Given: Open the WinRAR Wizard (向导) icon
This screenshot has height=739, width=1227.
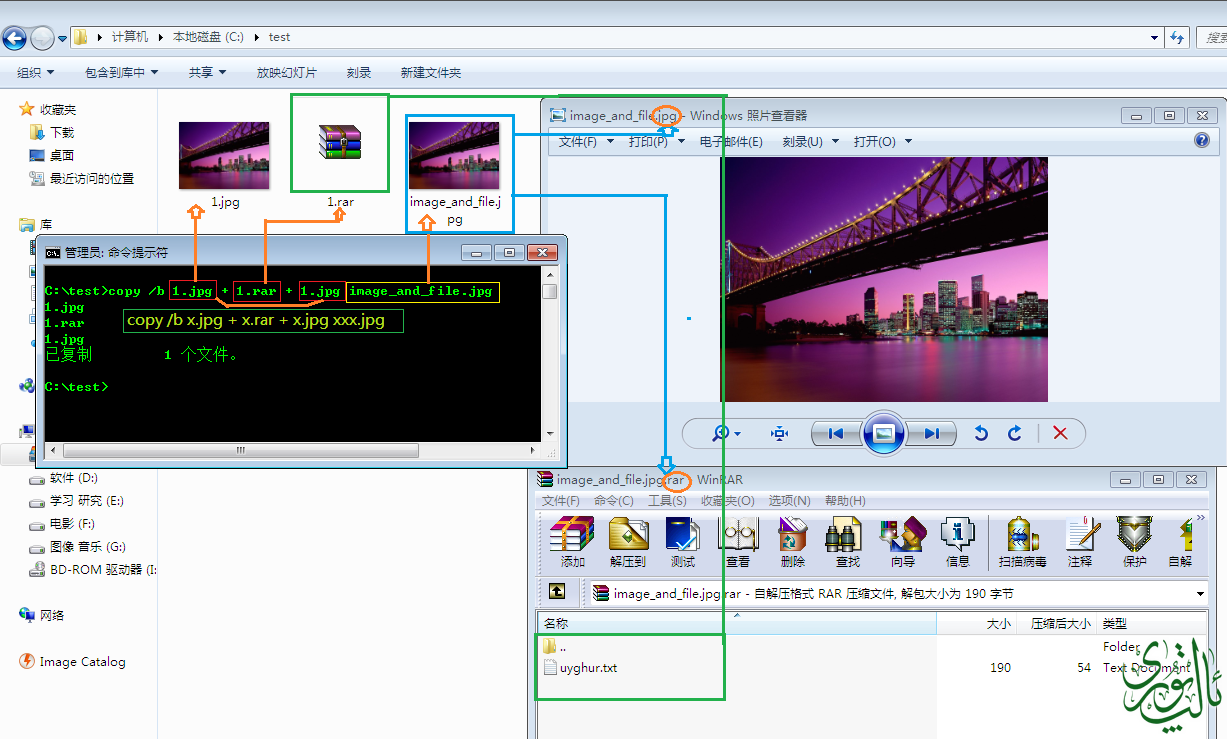Looking at the screenshot, I should pyautogui.click(x=902, y=541).
